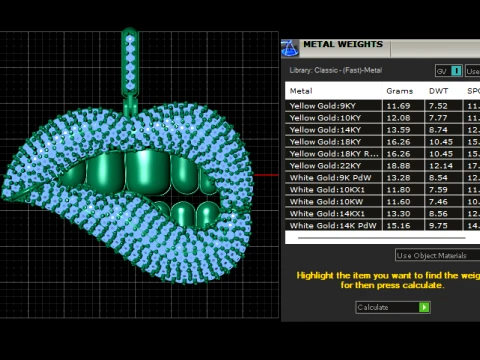Screen dimensions: 480x360
Task: Click the 13.28 grams cell
Action: [403, 178]
